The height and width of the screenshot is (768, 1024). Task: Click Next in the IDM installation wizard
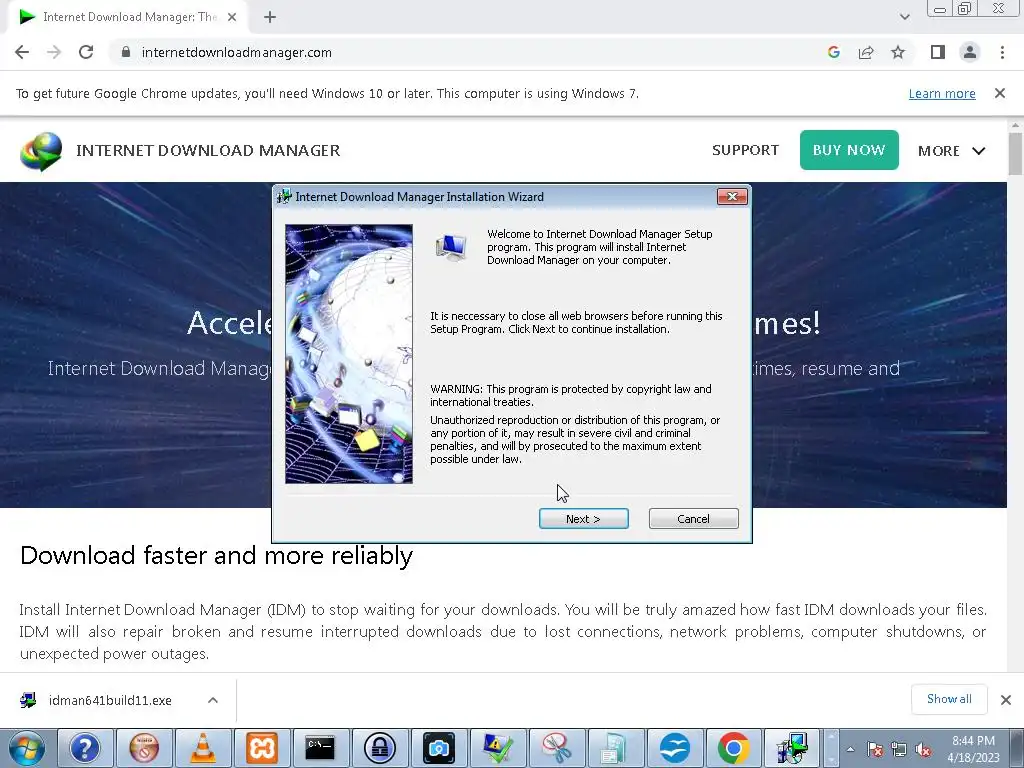(583, 519)
